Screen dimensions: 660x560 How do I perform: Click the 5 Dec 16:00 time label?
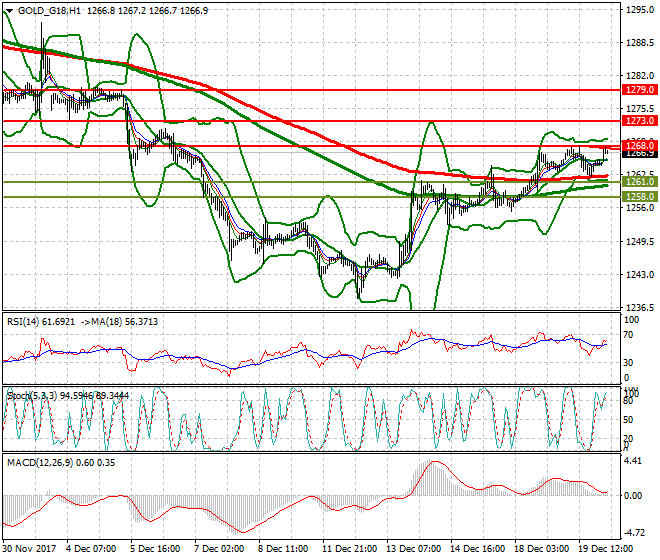(x=156, y=549)
